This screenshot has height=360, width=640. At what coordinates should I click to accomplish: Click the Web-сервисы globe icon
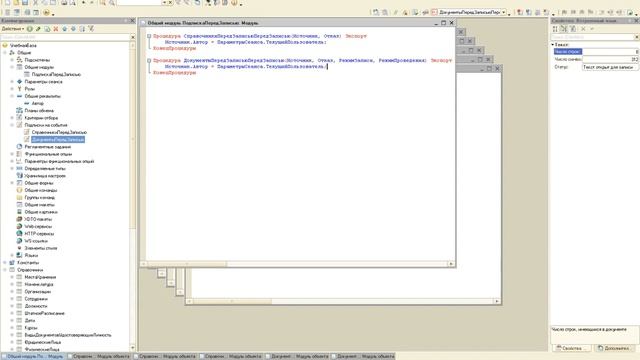pos(19,226)
